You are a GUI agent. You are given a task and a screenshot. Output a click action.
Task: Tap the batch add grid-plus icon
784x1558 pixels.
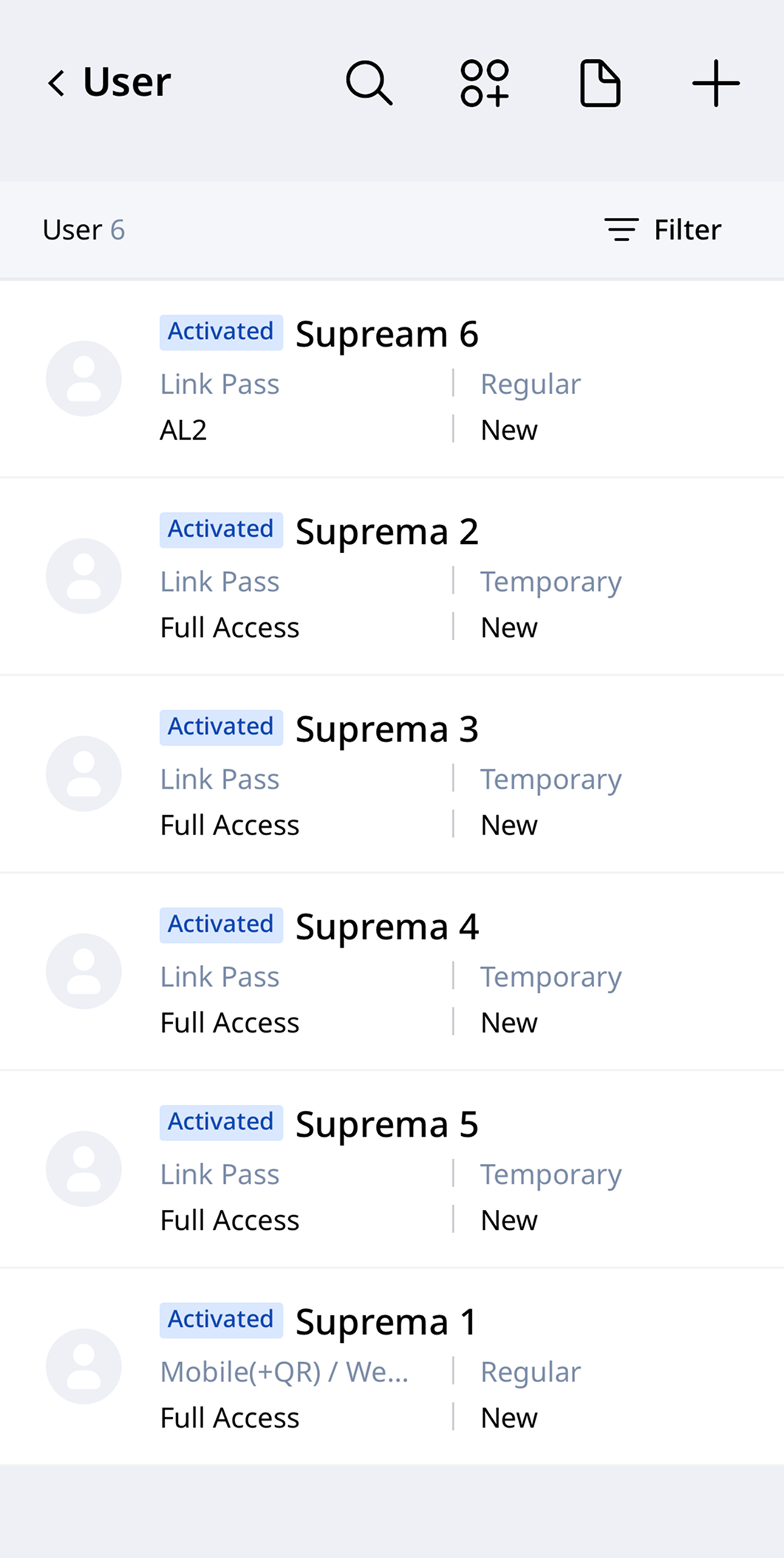click(x=485, y=83)
